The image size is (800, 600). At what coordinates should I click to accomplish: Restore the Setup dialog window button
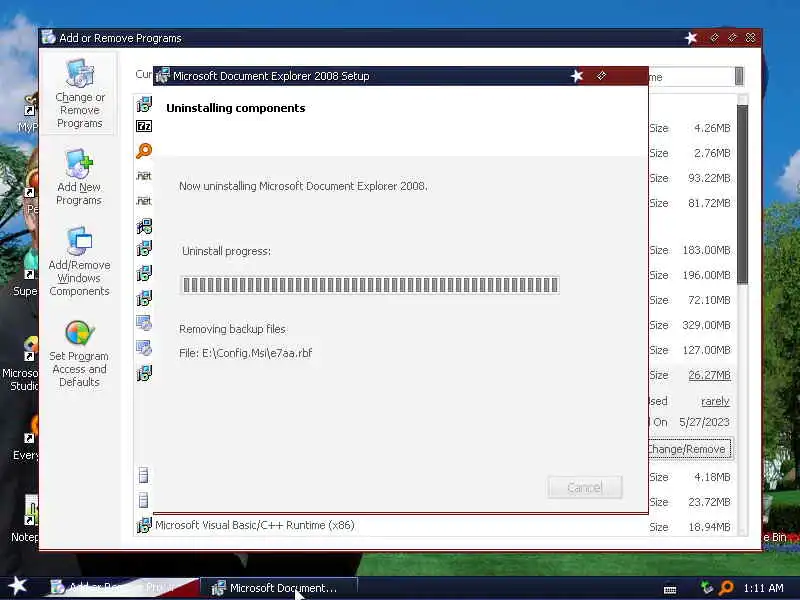(x=602, y=76)
